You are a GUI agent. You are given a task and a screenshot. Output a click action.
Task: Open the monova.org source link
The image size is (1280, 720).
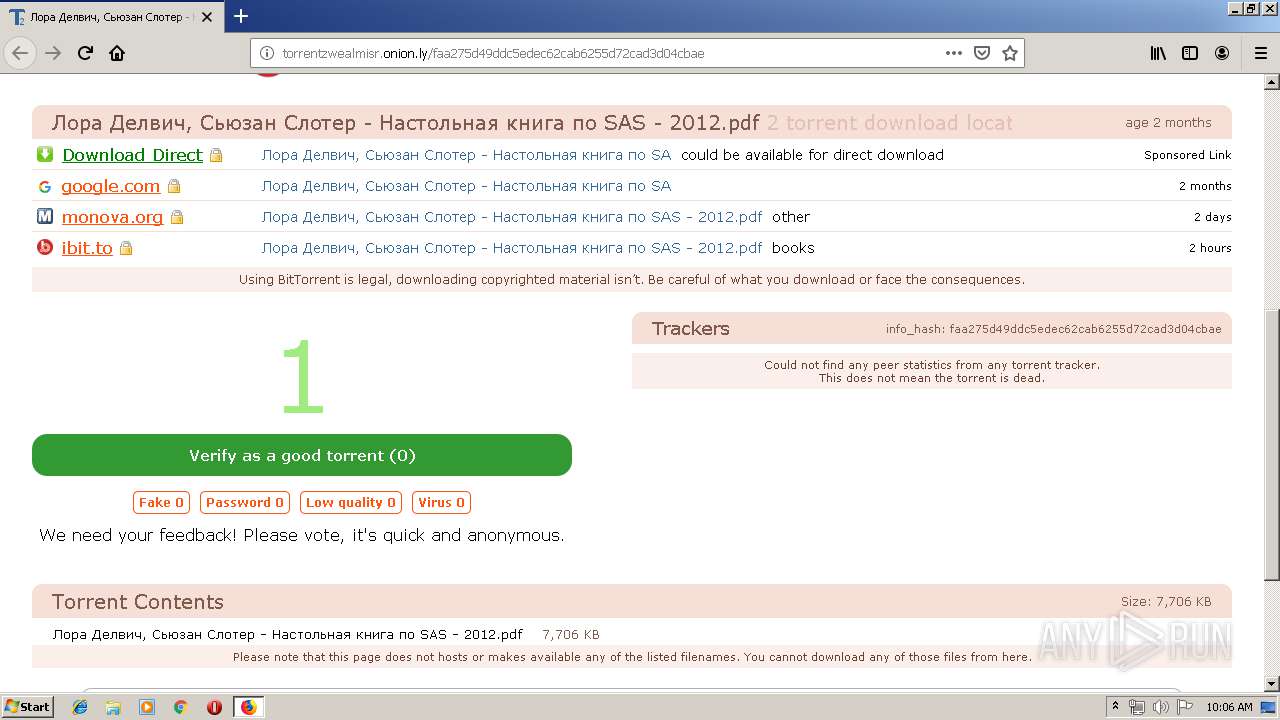click(112, 217)
